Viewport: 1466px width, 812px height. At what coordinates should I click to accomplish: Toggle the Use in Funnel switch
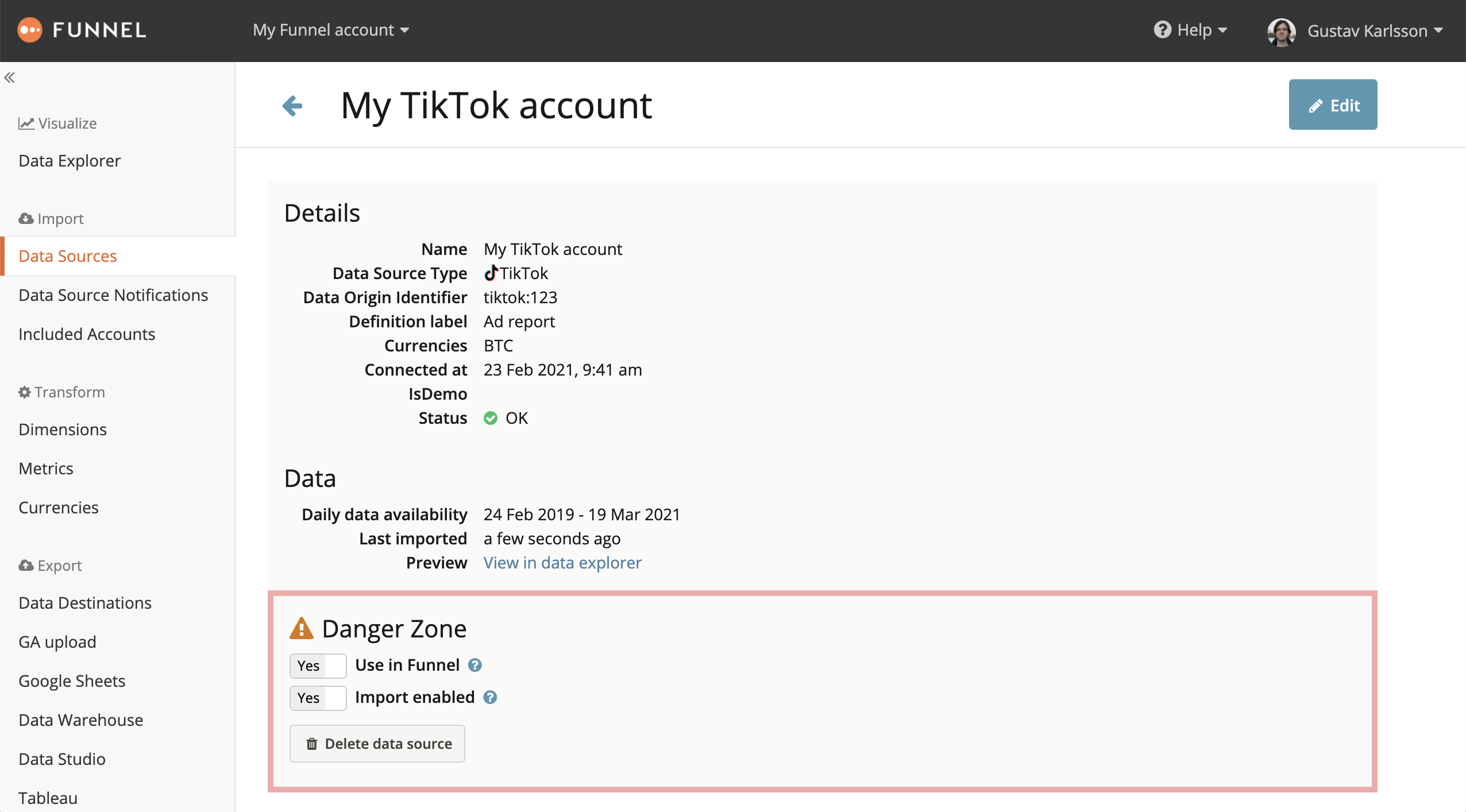(x=318, y=666)
